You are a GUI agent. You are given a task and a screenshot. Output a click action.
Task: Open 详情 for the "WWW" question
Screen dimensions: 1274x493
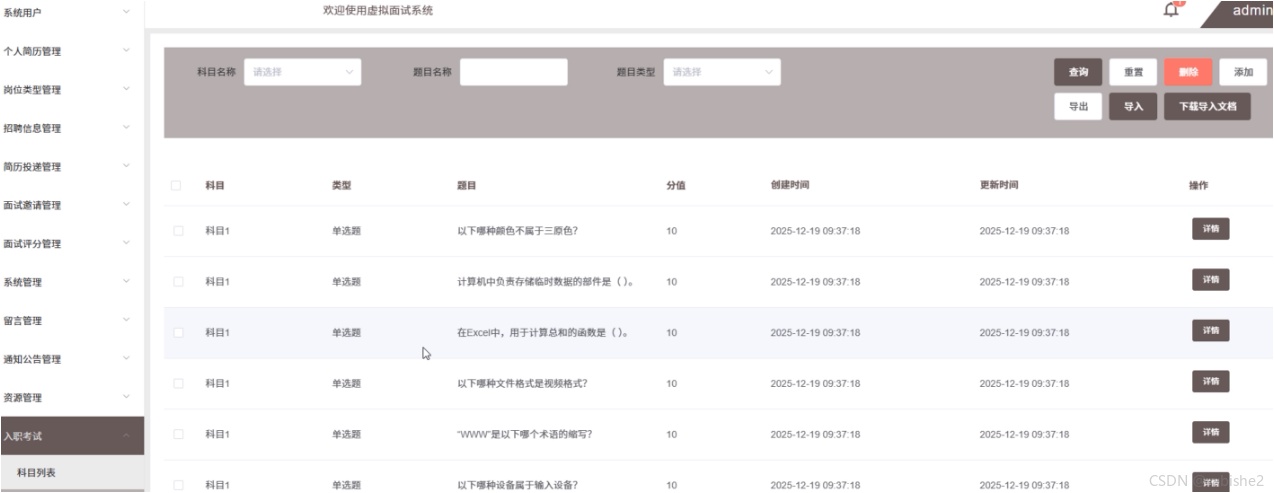tap(1210, 432)
